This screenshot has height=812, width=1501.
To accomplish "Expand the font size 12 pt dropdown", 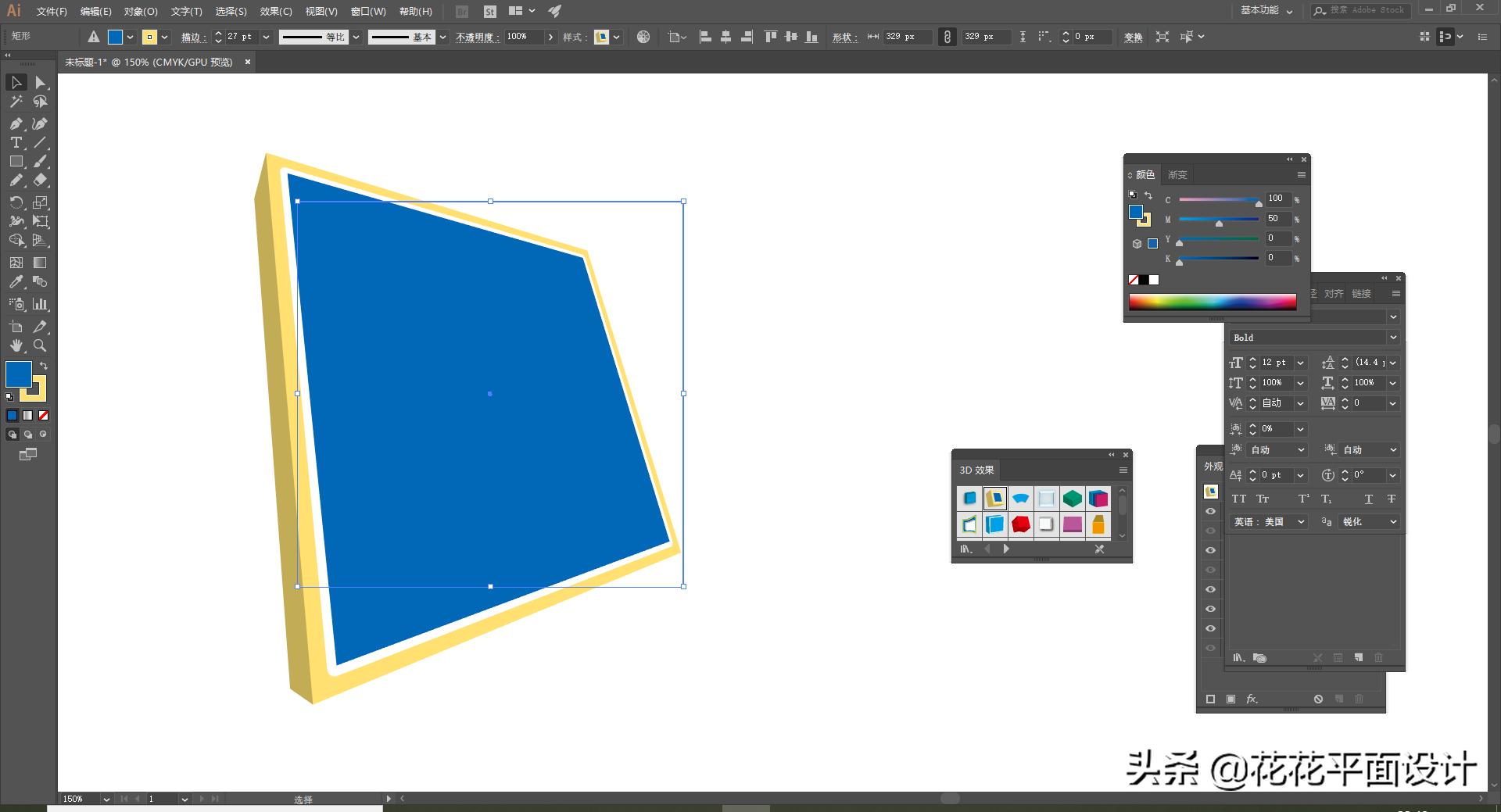I will coord(1301,363).
